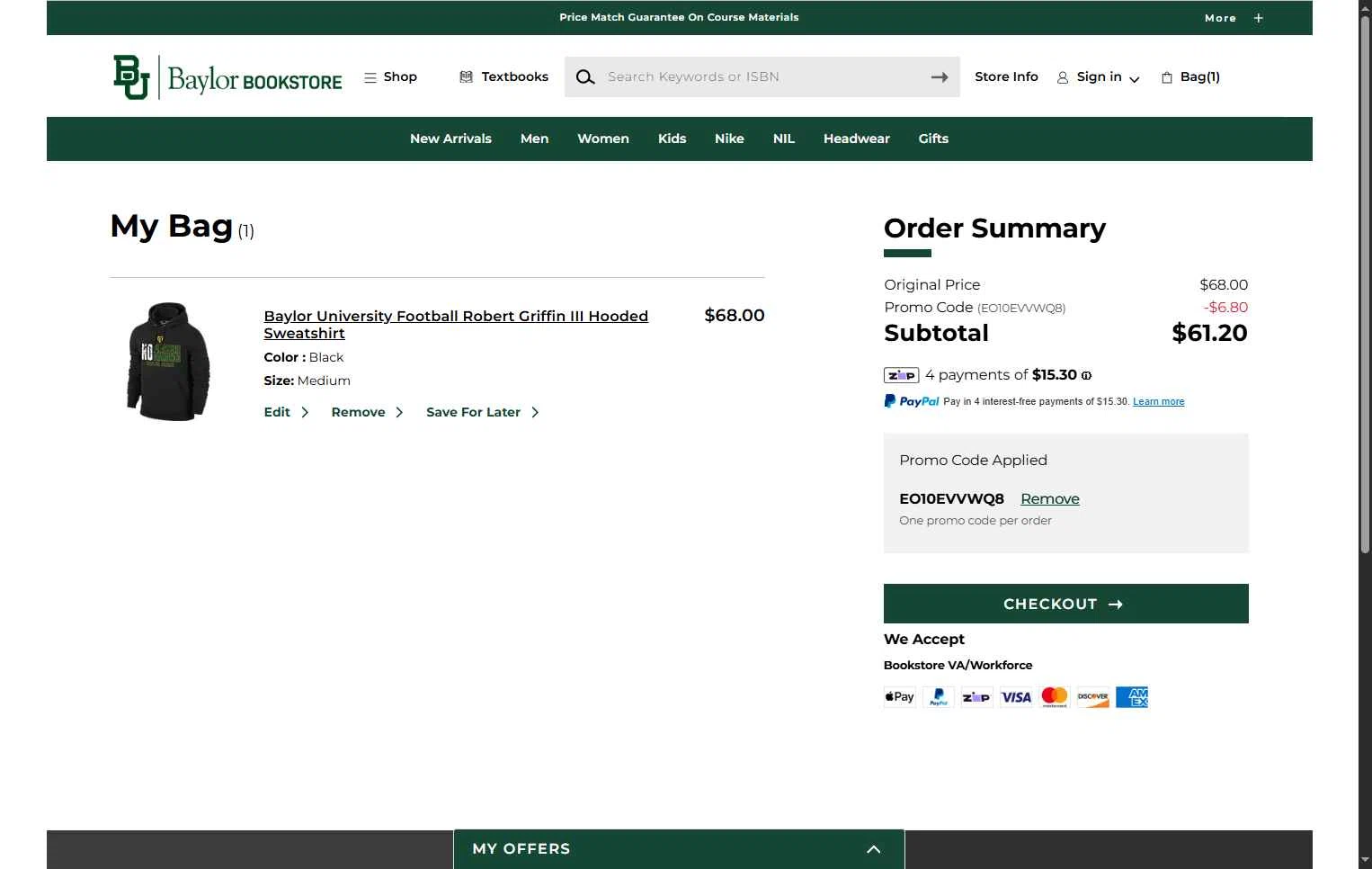Expand the More plus icon in banner

point(1259,18)
